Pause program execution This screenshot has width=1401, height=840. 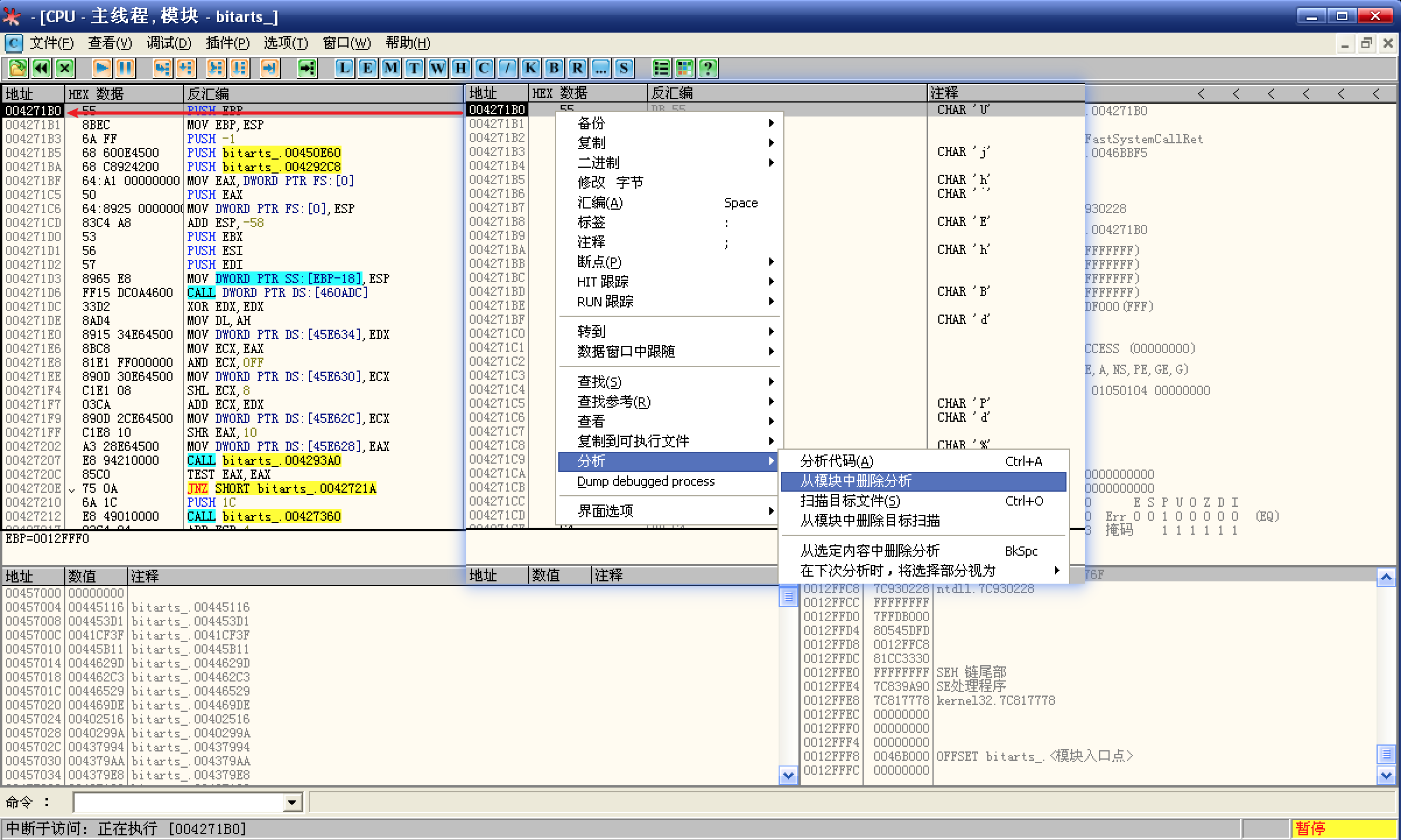tap(126, 68)
